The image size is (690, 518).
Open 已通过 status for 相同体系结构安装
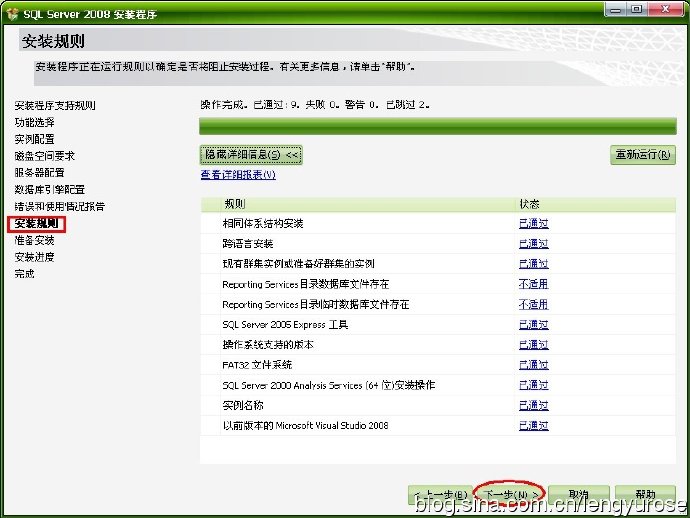coord(534,224)
